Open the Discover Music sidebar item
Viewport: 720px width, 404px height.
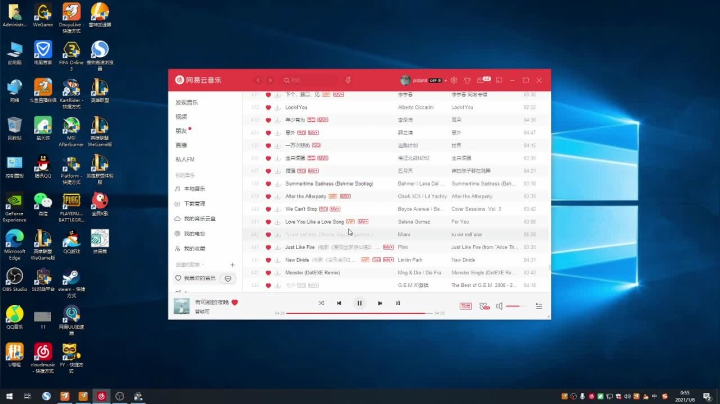pos(186,102)
